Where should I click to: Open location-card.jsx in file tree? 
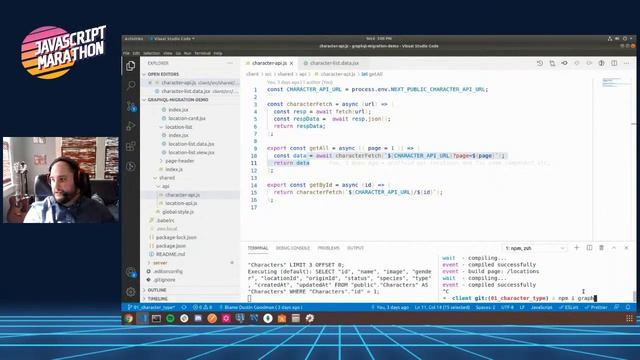[187, 118]
